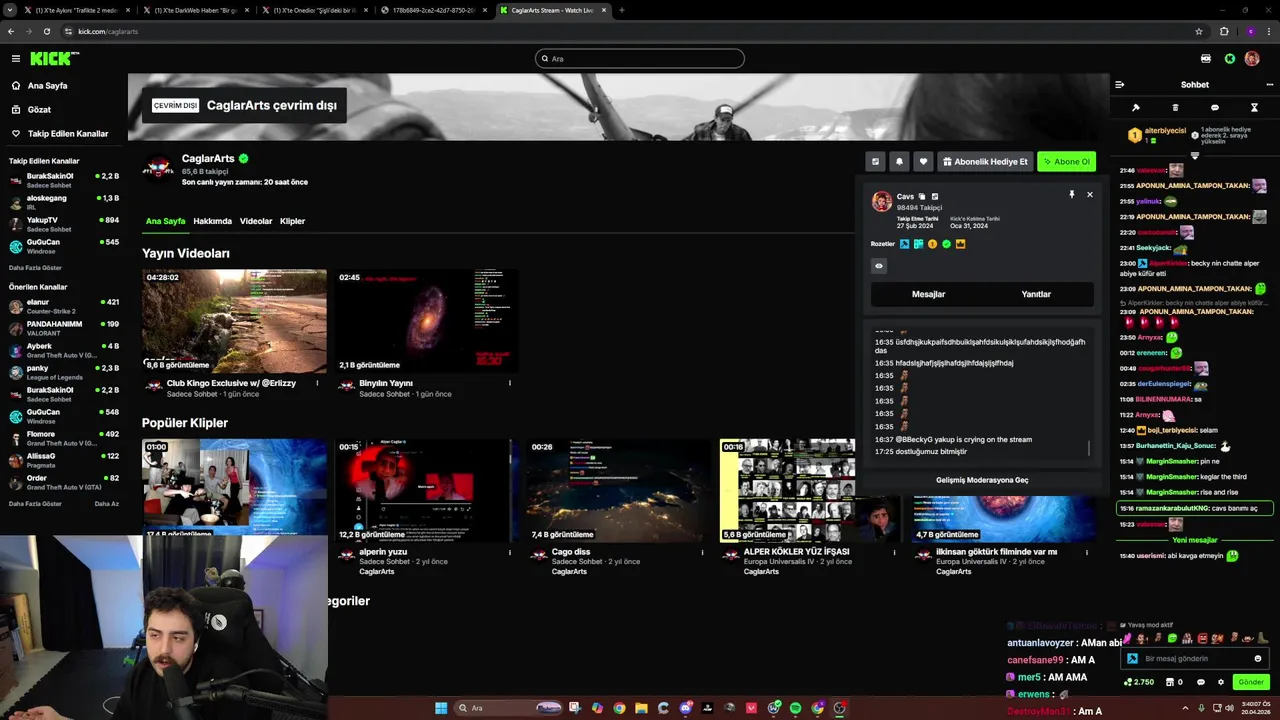
Task: Open the Binyılın Yayını video thumbnail
Action: click(x=426, y=321)
